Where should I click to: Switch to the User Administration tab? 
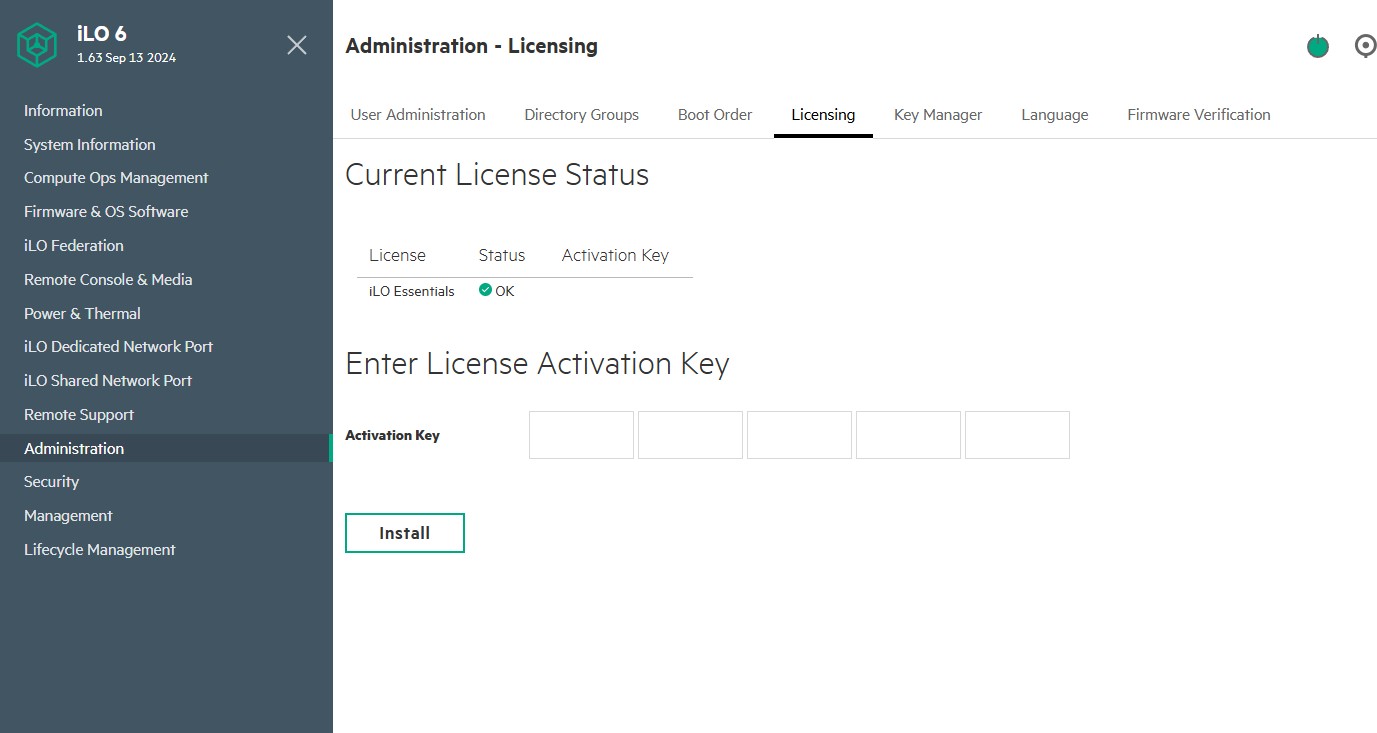(418, 115)
